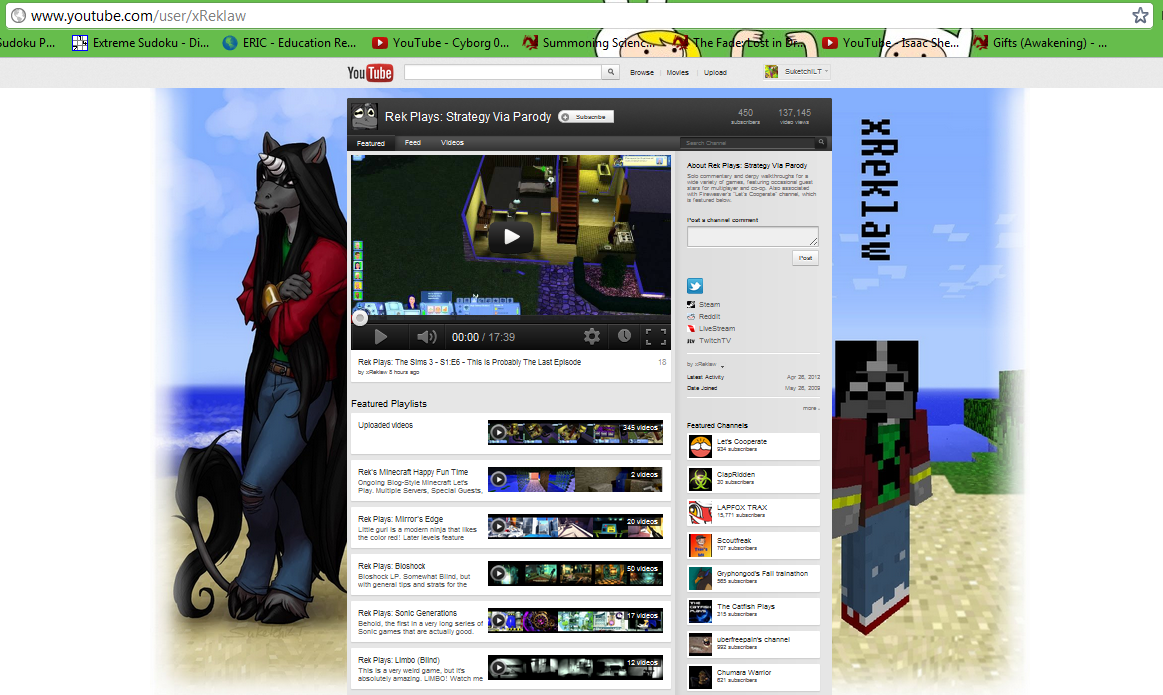Click the large play overlay on video
1163x695 pixels.
coord(511,237)
